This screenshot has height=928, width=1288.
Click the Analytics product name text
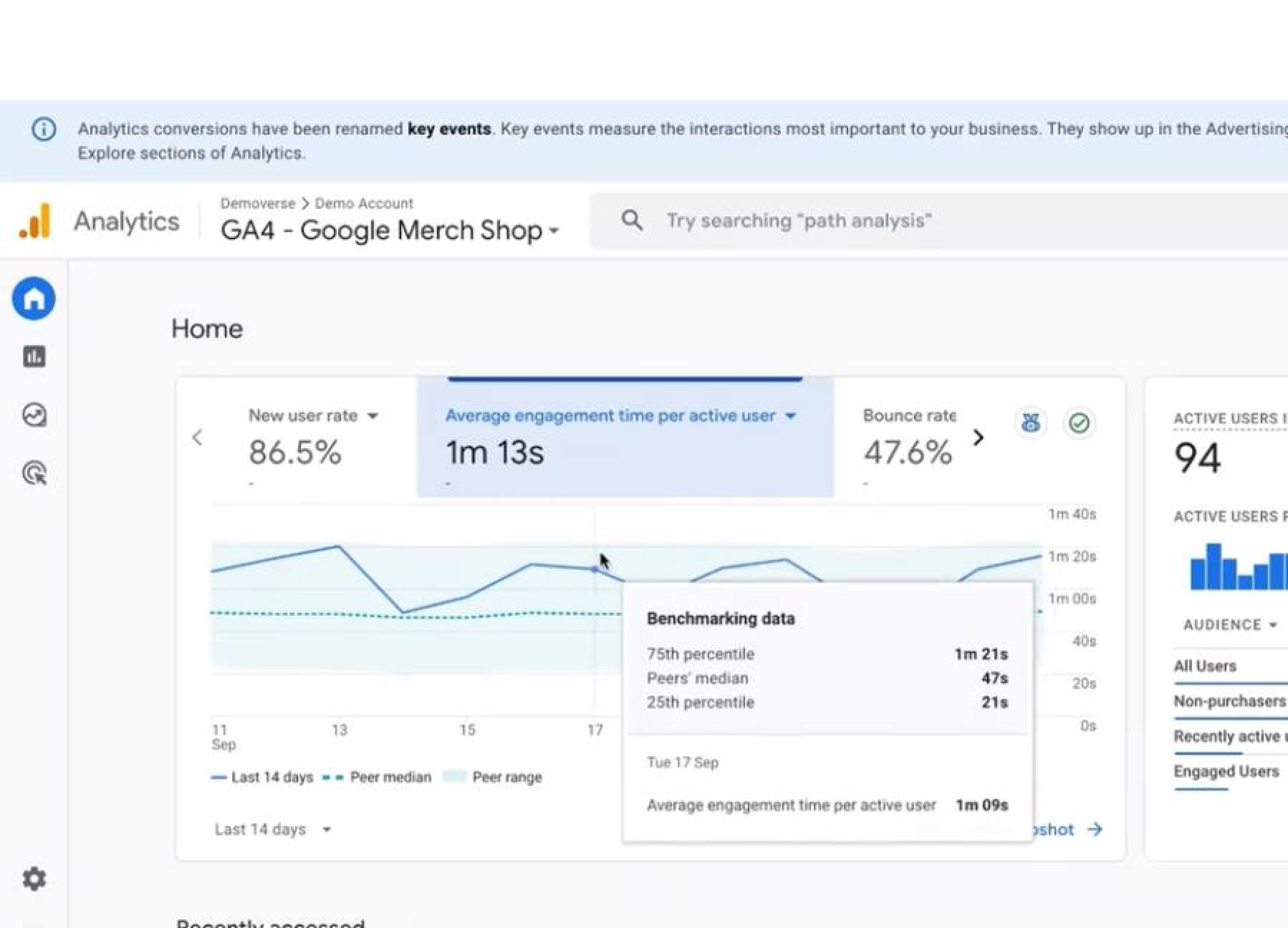[126, 221]
